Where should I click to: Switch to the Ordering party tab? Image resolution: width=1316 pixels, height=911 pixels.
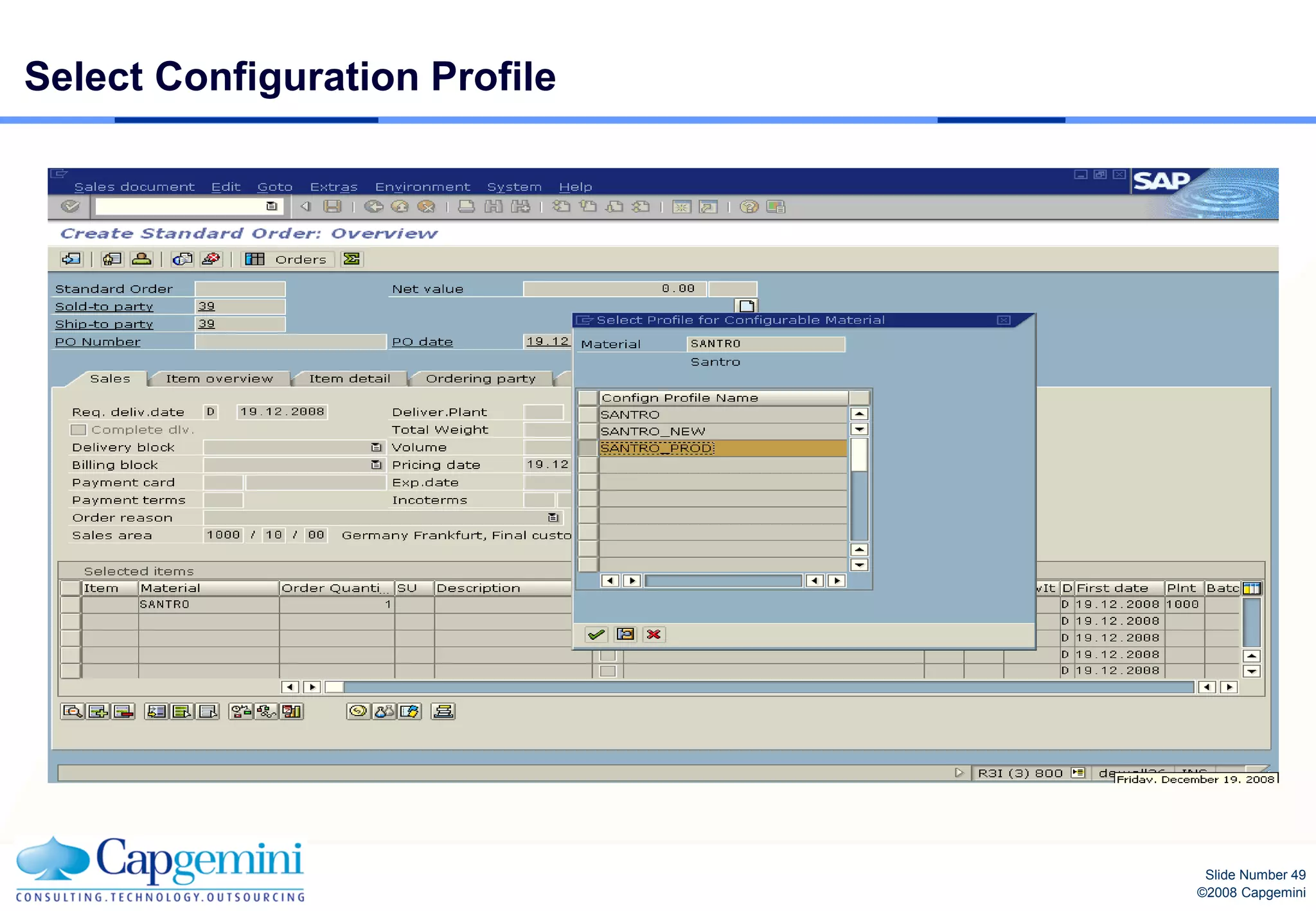click(x=481, y=378)
